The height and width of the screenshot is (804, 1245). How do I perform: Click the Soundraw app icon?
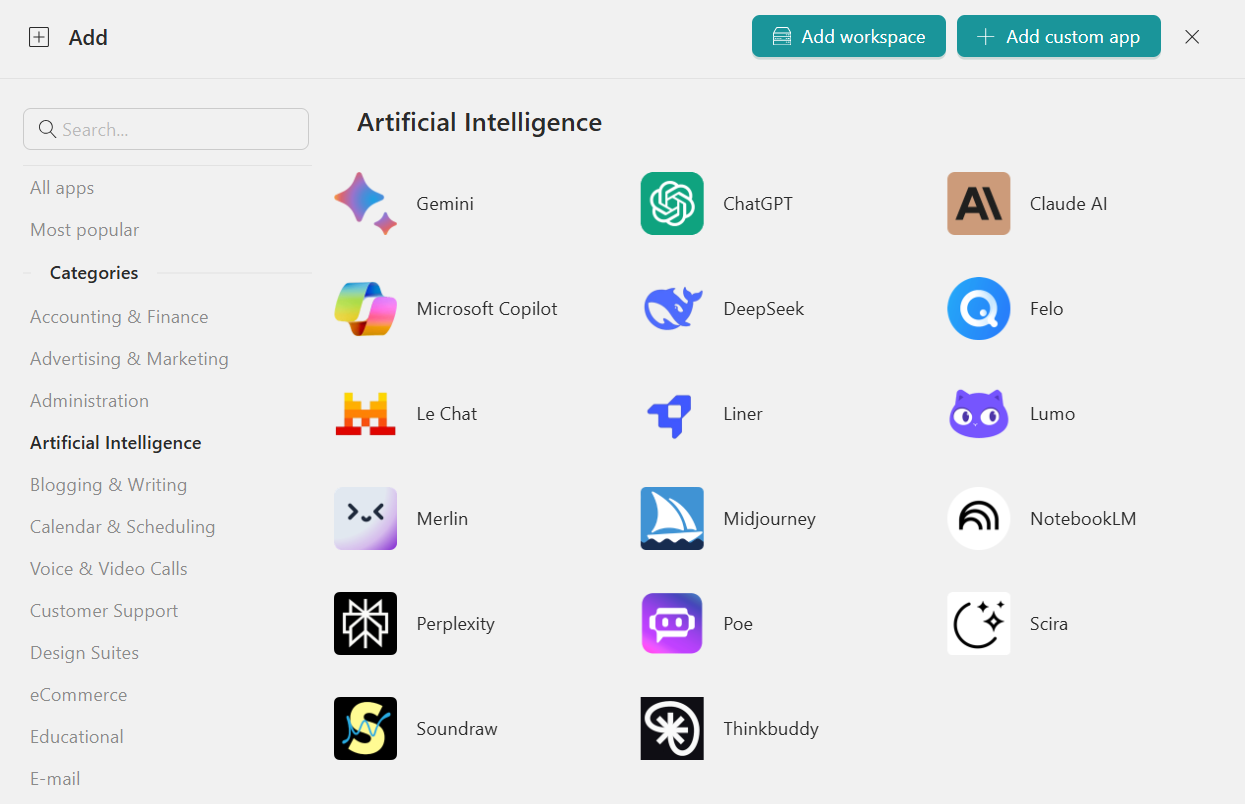point(365,729)
